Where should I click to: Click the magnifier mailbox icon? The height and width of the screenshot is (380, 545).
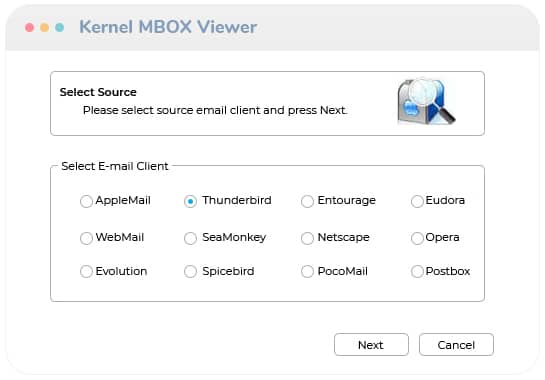(x=426, y=101)
